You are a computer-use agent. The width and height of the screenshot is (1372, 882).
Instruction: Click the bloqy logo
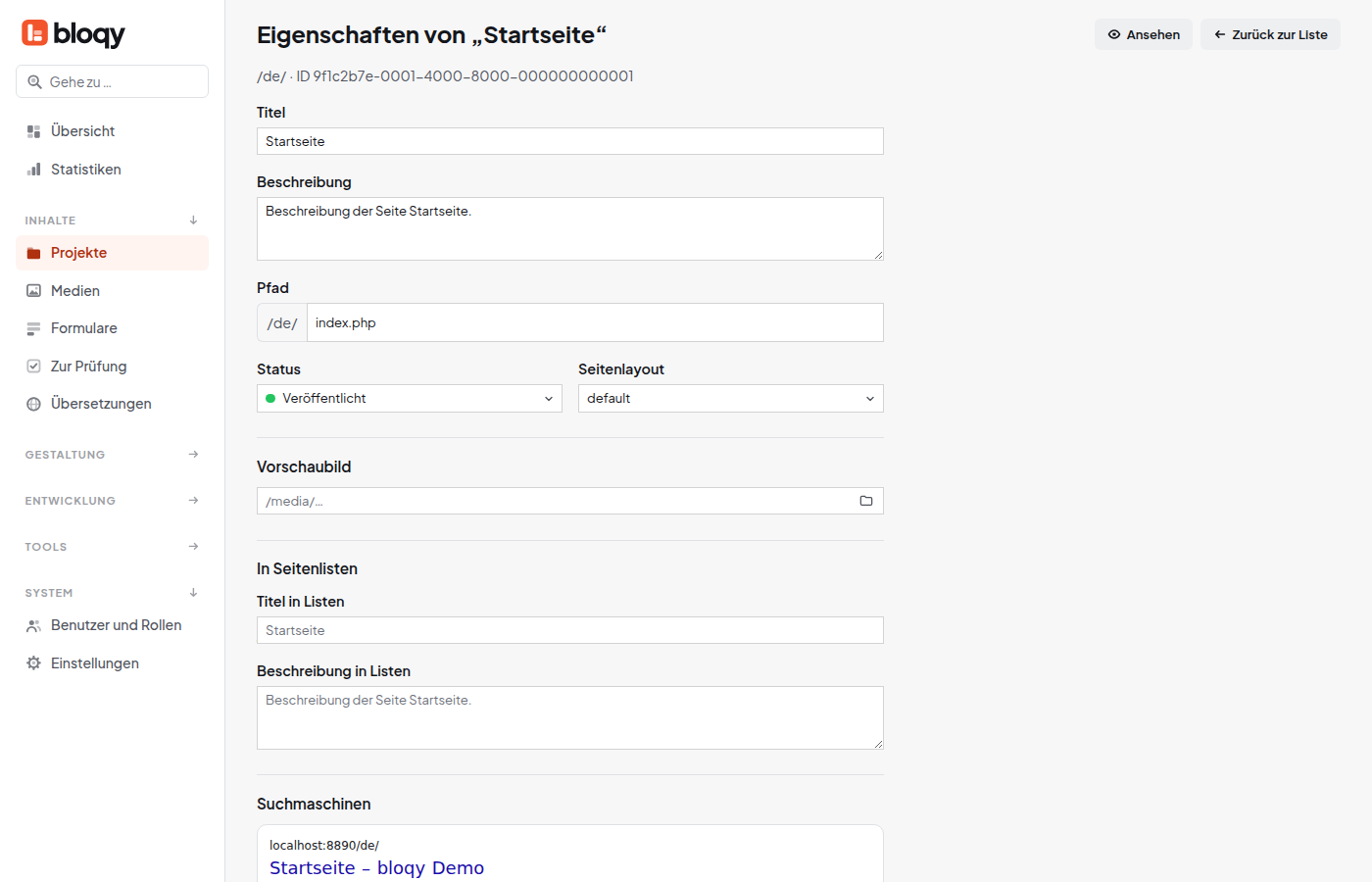click(73, 33)
